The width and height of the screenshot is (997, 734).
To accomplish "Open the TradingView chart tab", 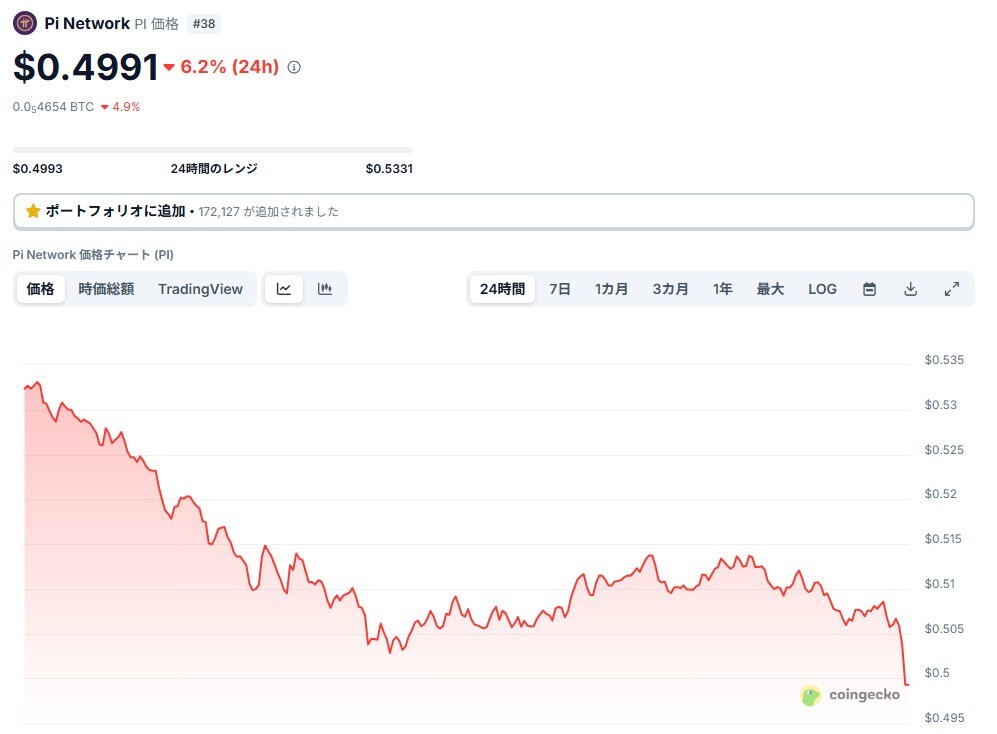I will click(200, 289).
